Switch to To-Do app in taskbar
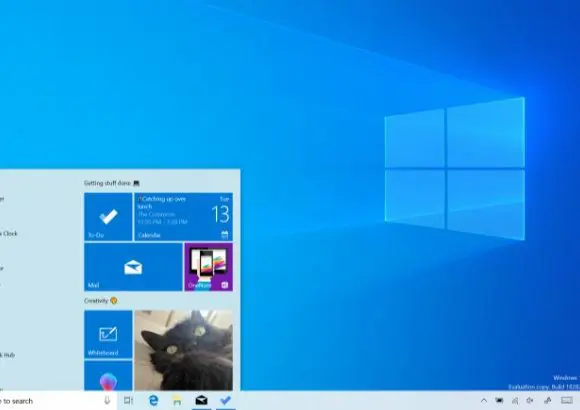 [x=226, y=400]
